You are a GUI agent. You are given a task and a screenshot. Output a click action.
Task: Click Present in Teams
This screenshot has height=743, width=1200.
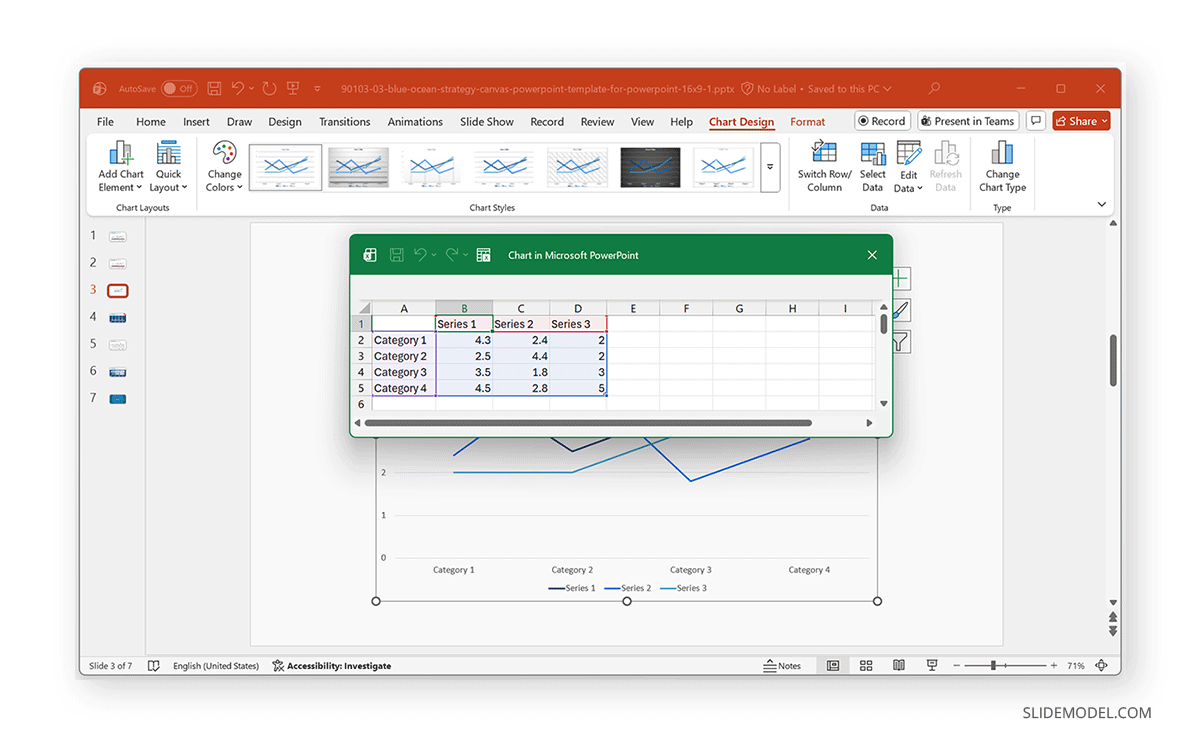point(967,120)
